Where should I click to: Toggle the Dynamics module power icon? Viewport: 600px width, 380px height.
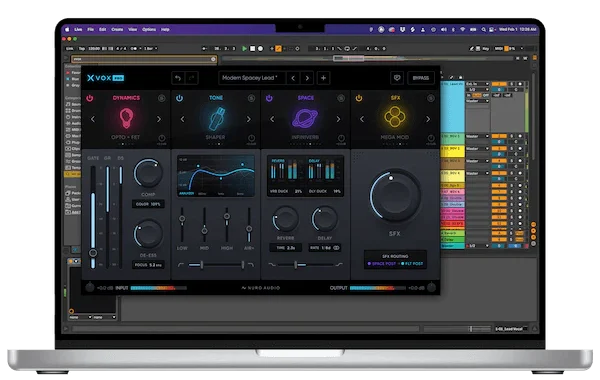90,98
